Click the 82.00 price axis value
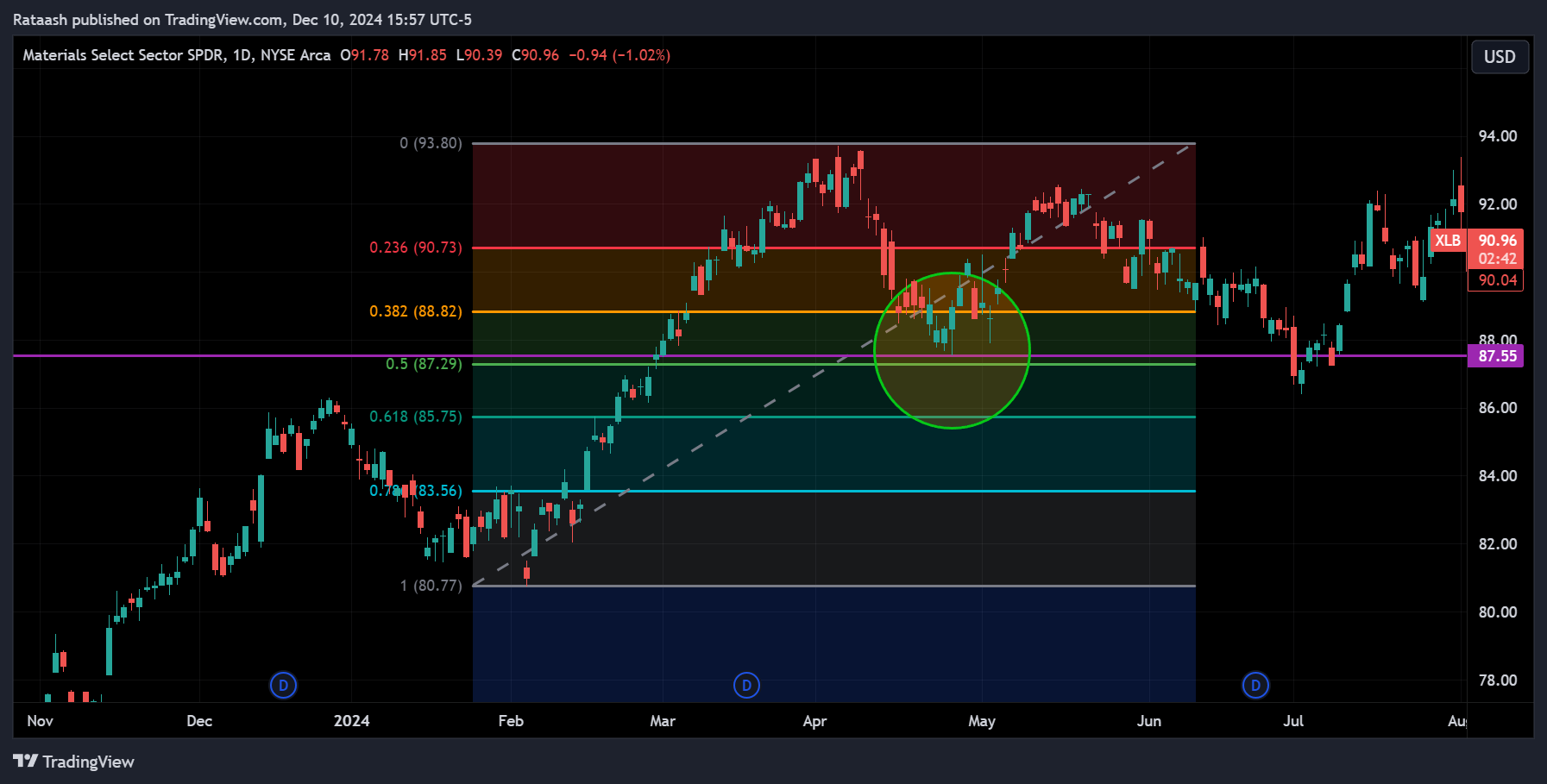The width and height of the screenshot is (1547, 784). click(1497, 544)
